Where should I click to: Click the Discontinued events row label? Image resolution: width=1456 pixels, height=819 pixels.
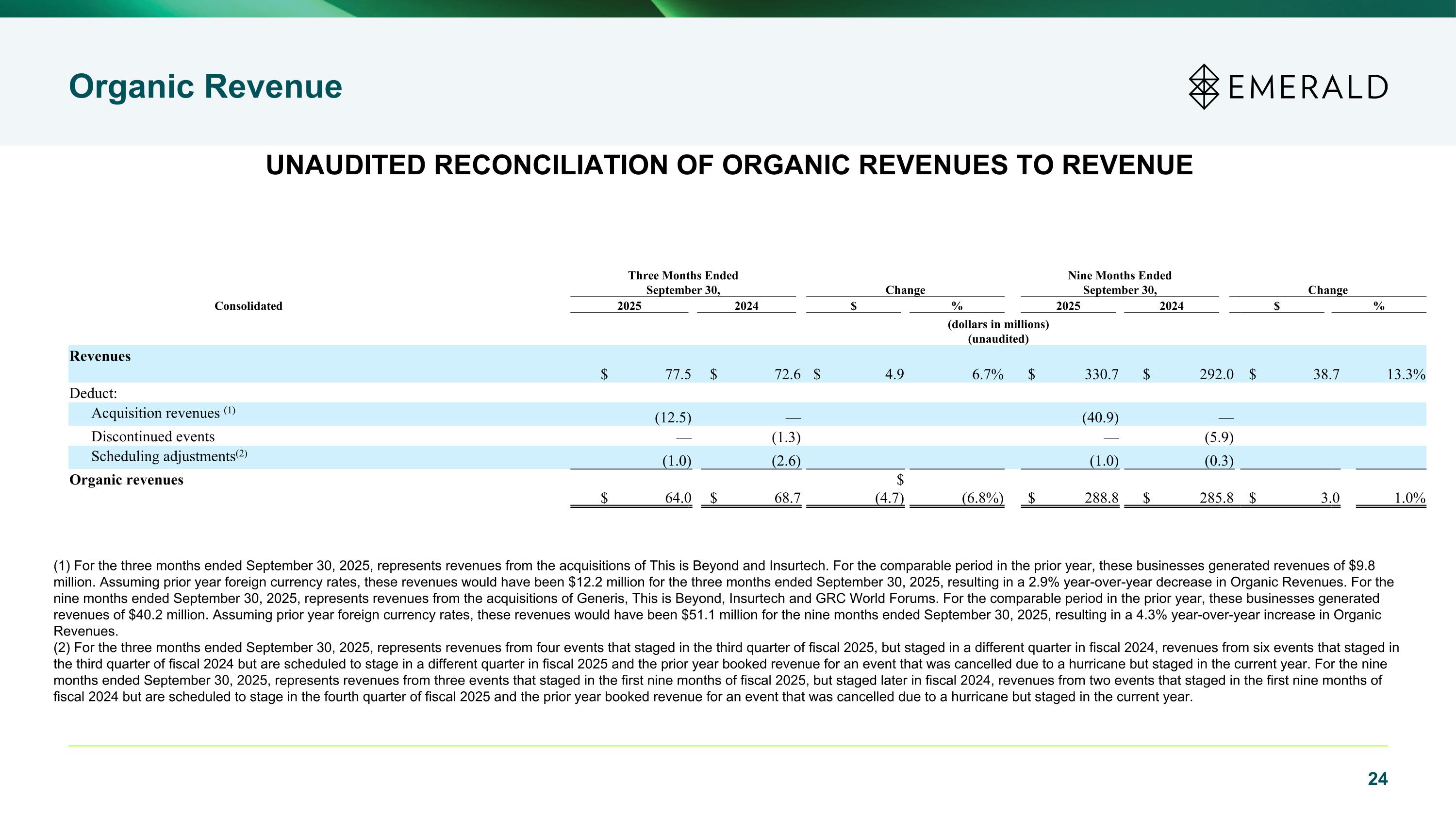tap(152, 436)
